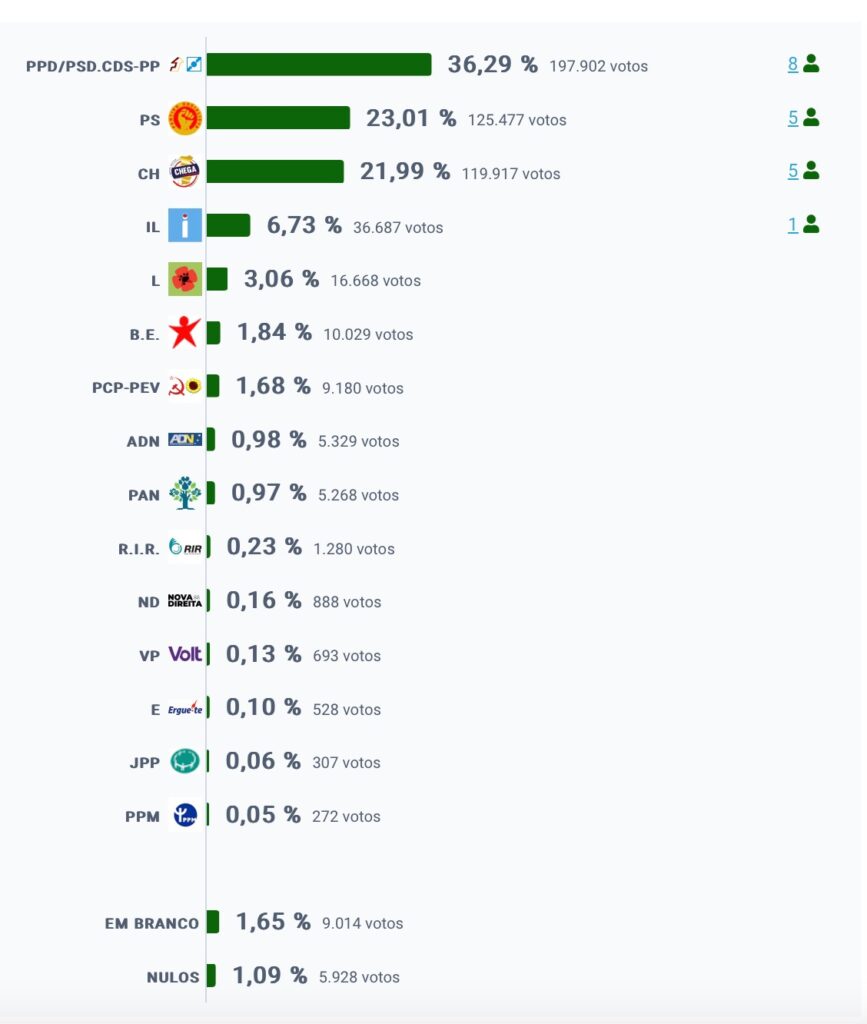This screenshot has height=1024, width=867.
Task: Click the PS party fist logo
Action: [185, 118]
